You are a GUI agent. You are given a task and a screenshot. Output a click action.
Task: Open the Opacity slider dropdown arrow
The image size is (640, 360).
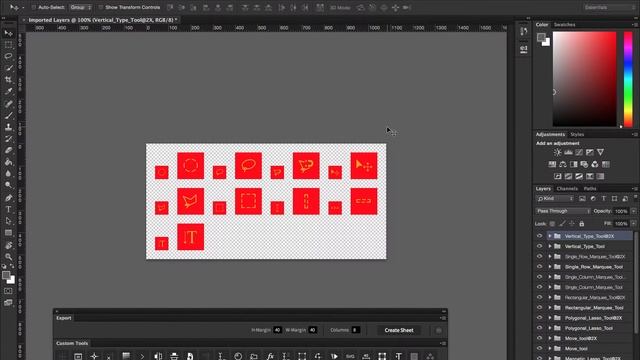[633, 211]
